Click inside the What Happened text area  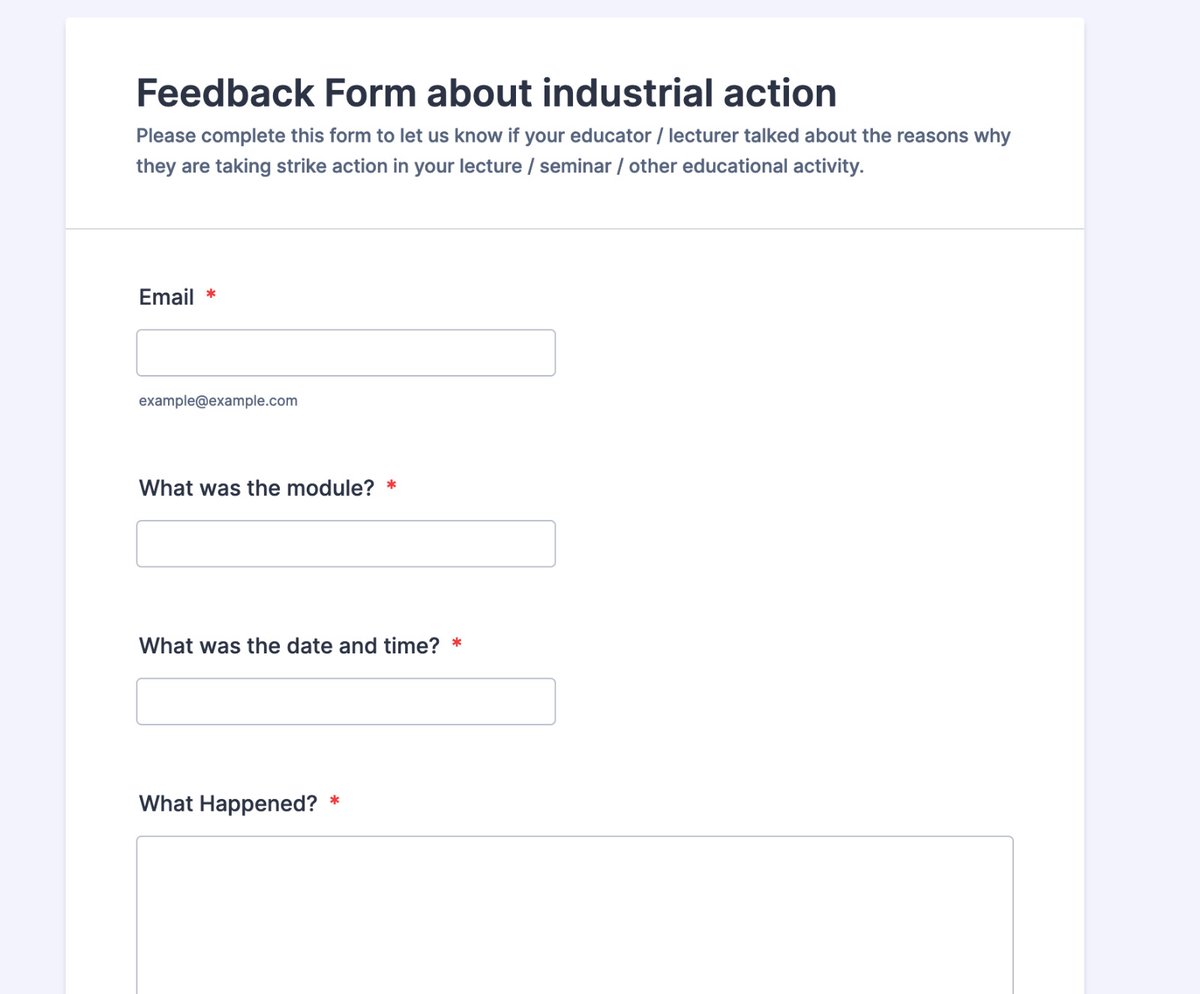coord(575,915)
